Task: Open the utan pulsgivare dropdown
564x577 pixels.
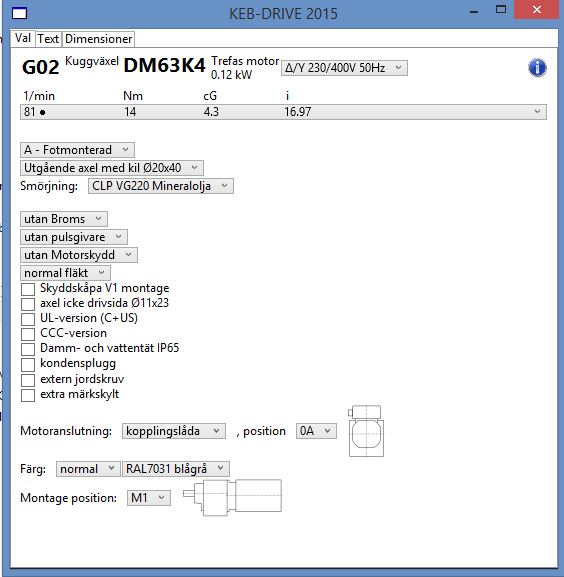Action: (x=74, y=237)
